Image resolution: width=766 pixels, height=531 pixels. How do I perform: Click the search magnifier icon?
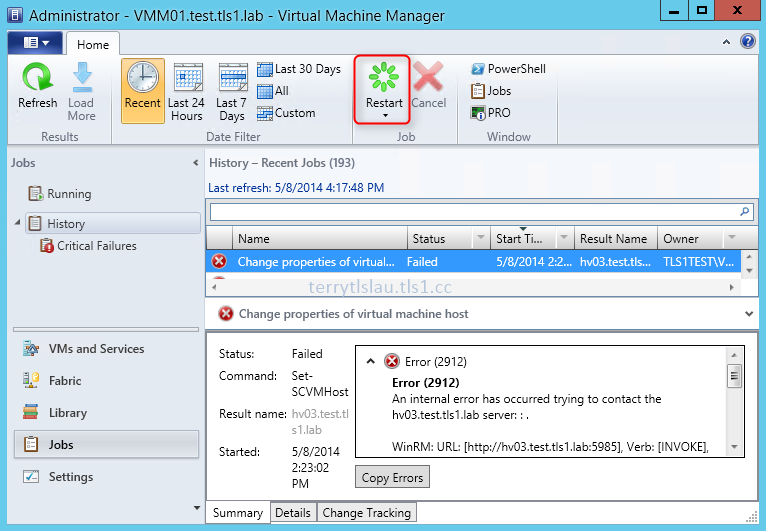(x=745, y=212)
